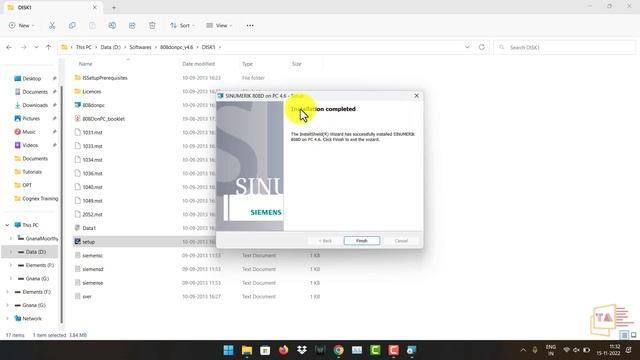Open Pictures in Quick access

(31, 118)
